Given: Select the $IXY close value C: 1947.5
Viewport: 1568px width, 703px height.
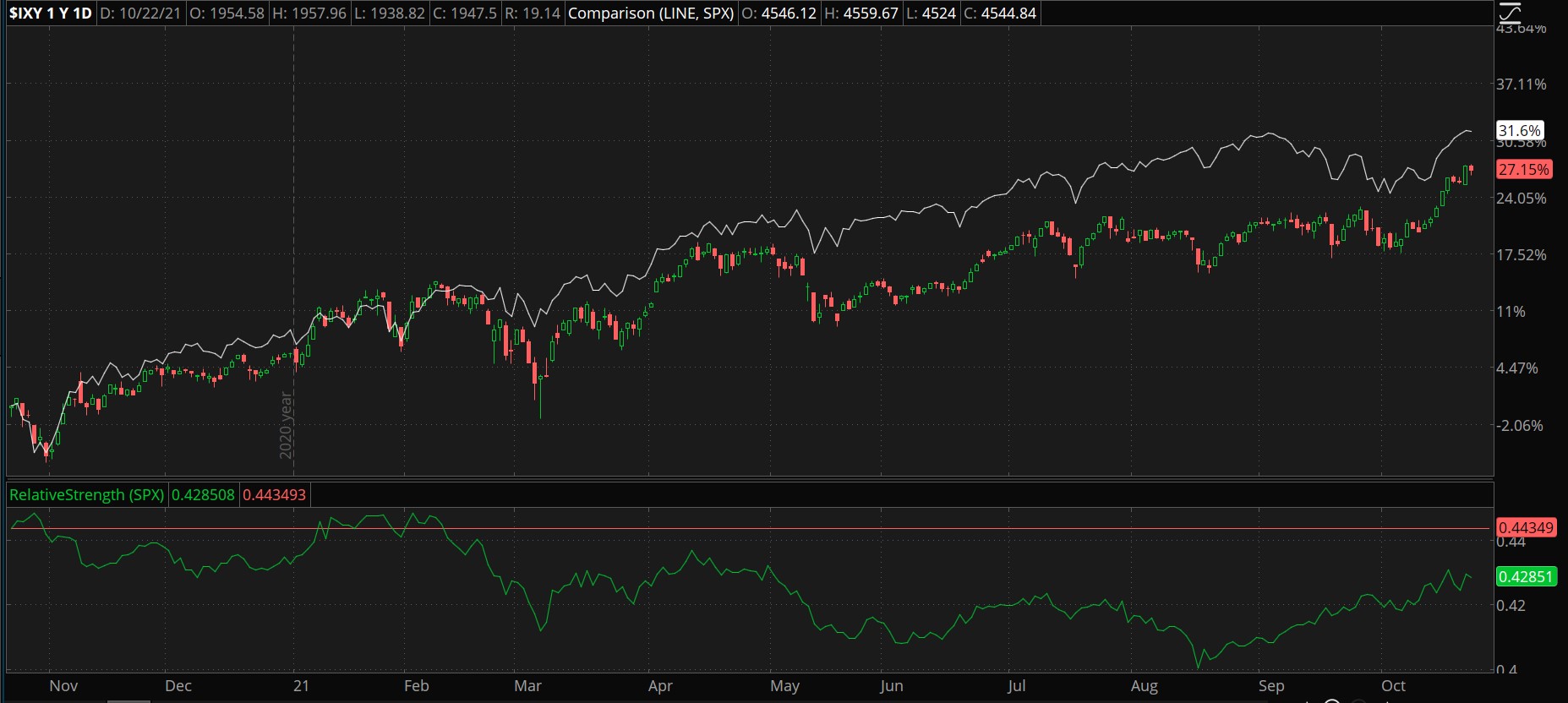Looking at the screenshot, I should coord(465,14).
